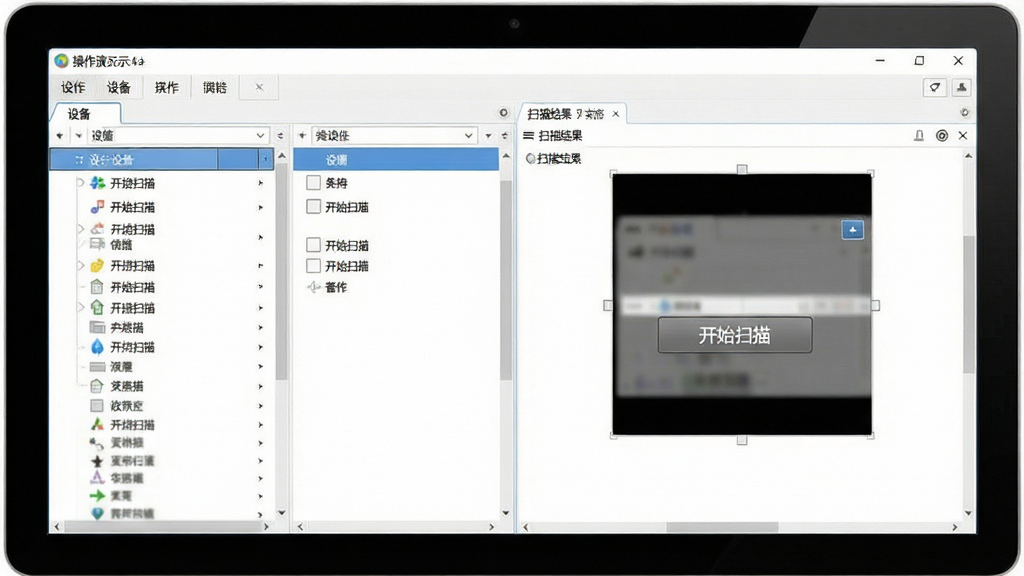The height and width of the screenshot is (576, 1024).
Task: Click the results panel horizontal scrollbar thumb
Action: [722, 526]
